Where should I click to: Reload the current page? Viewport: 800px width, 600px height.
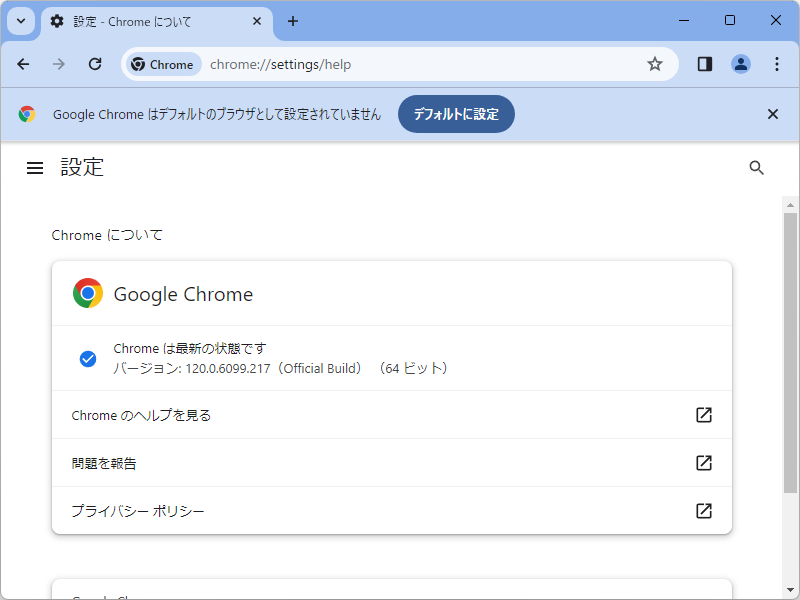coord(95,63)
